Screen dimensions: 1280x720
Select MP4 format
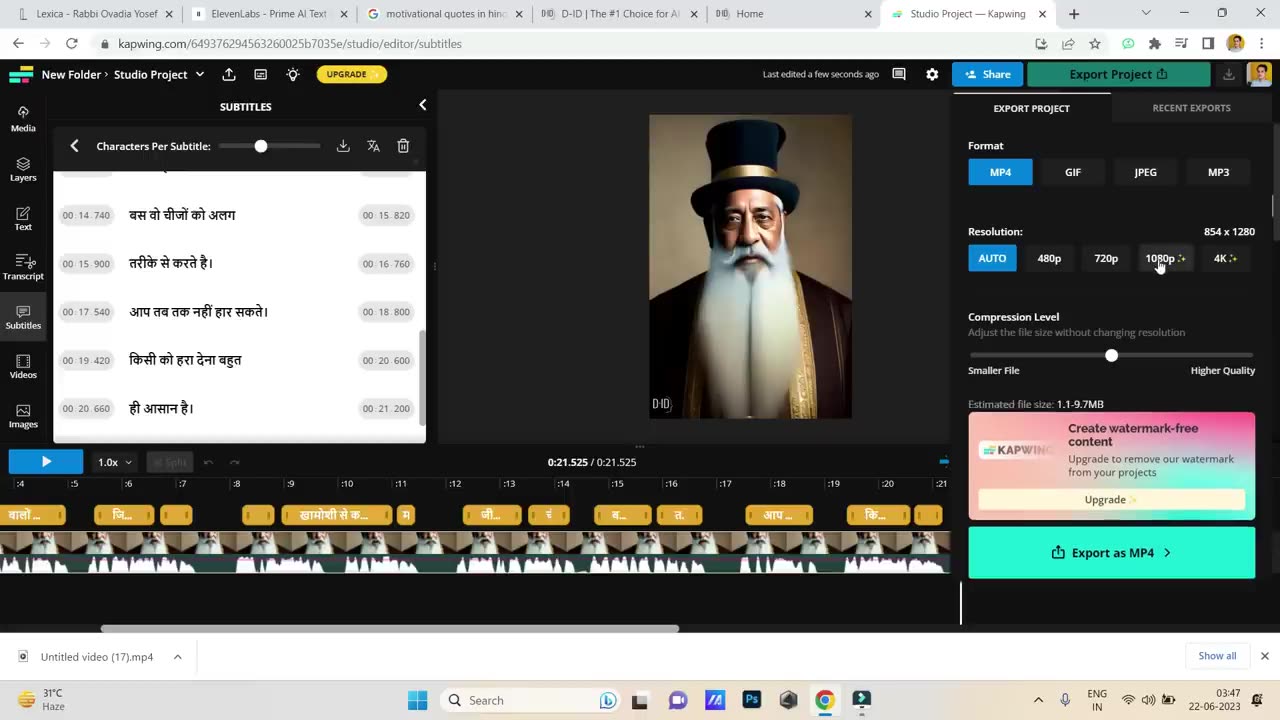[x=1000, y=172]
